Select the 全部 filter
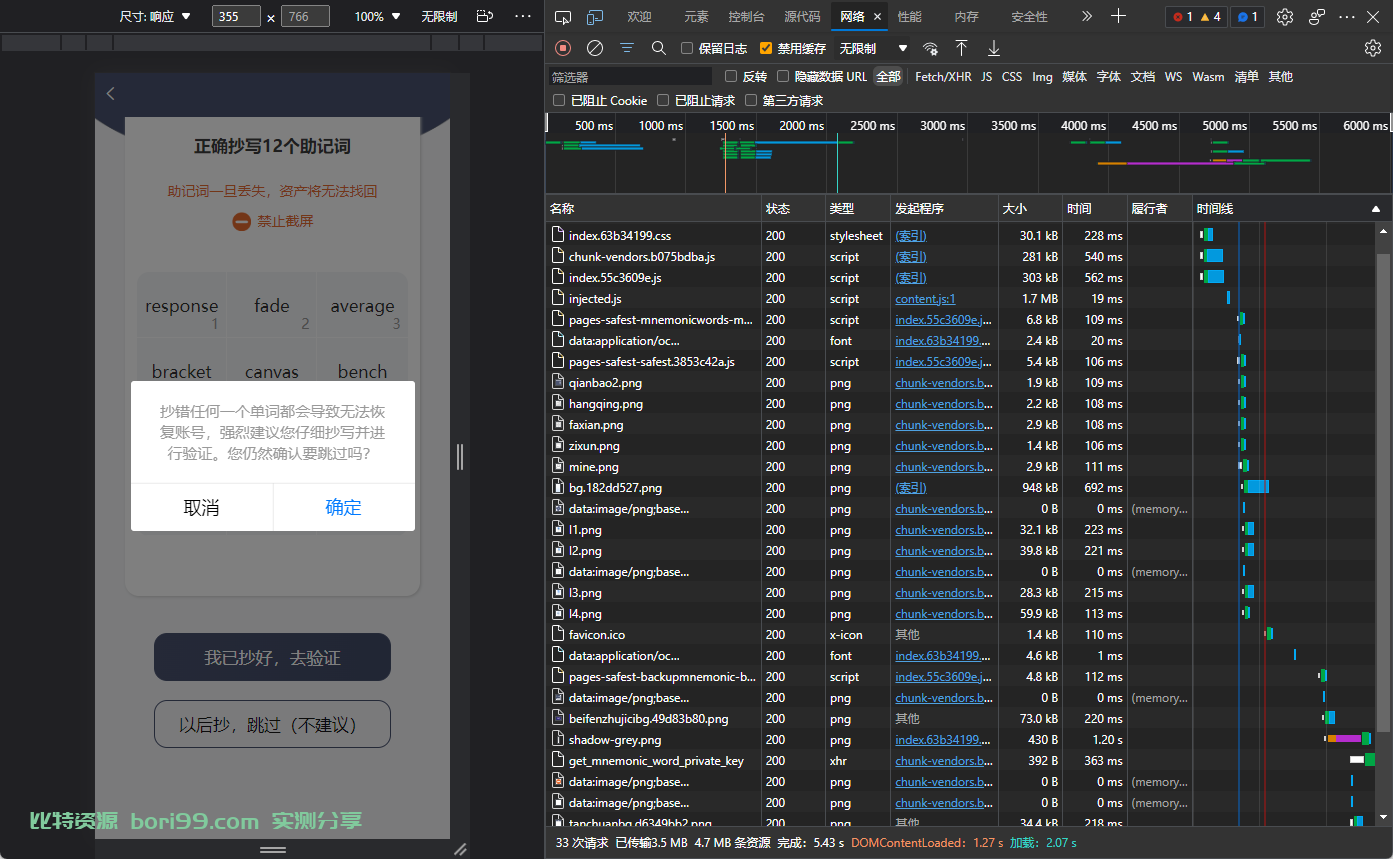 (x=888, y=76)
